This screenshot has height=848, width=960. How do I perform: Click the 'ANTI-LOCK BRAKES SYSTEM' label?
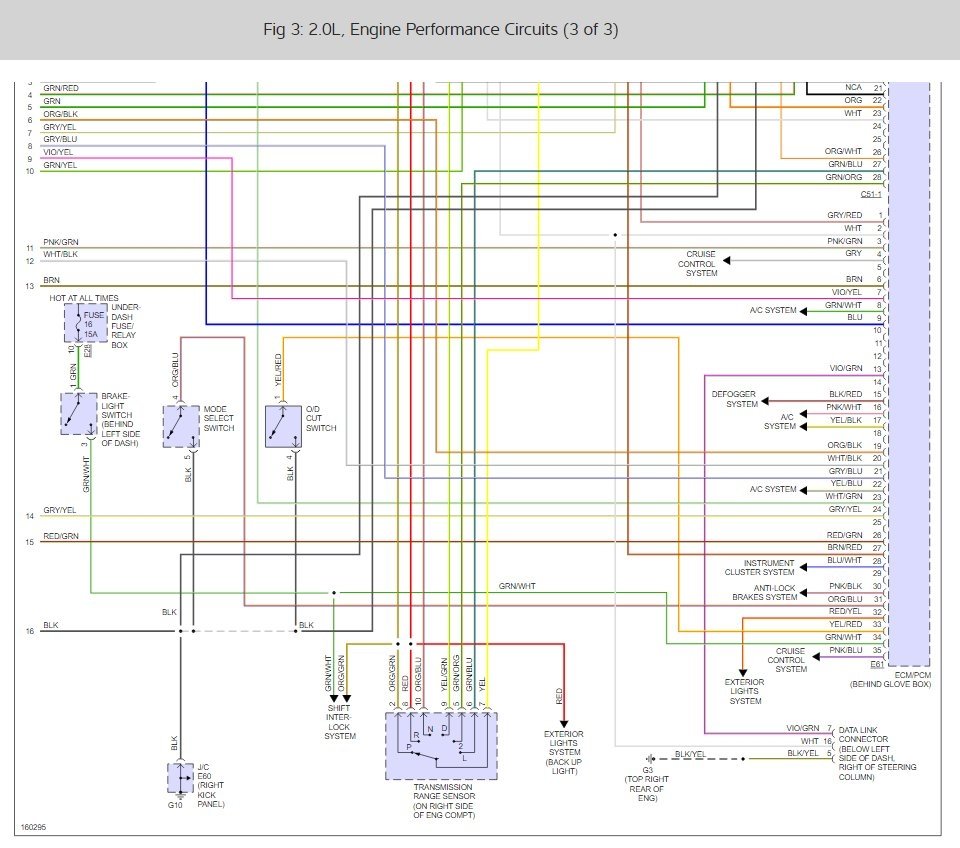(764, 592)
